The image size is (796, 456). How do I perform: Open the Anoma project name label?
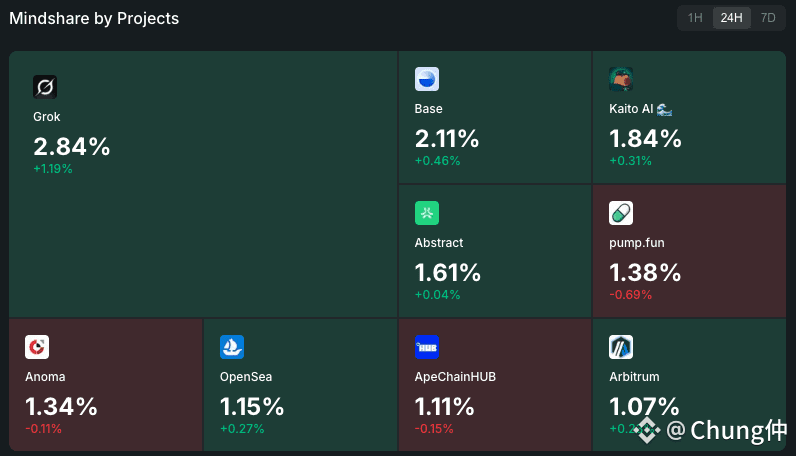click(45, 377)
